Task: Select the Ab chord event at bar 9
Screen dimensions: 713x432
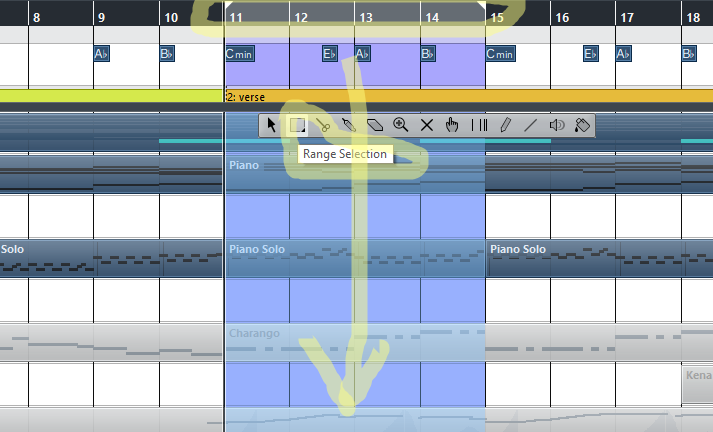Action: point(101,54)
